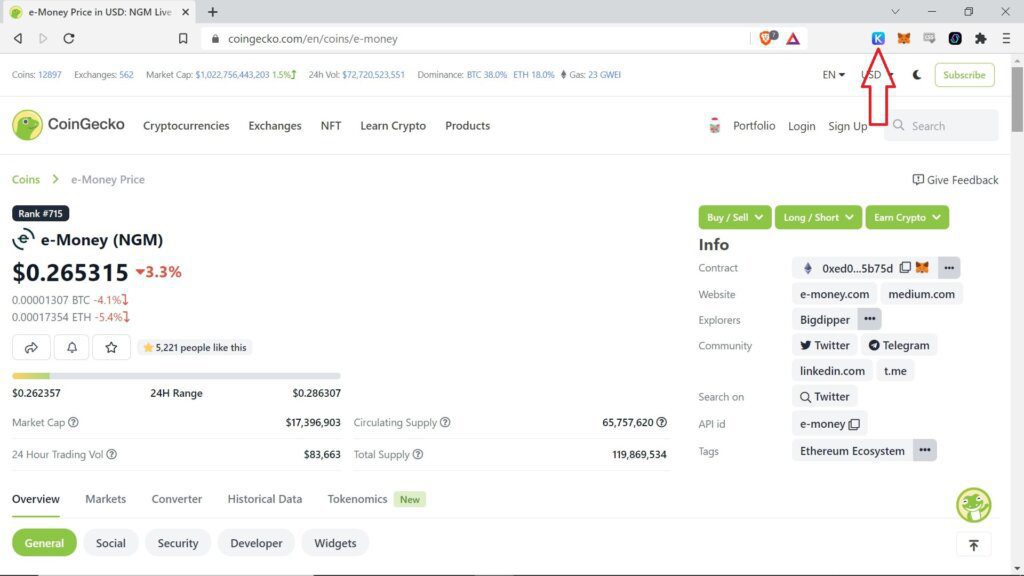
Task: Open the Learn Crypto menu
Action: [393, 125]
